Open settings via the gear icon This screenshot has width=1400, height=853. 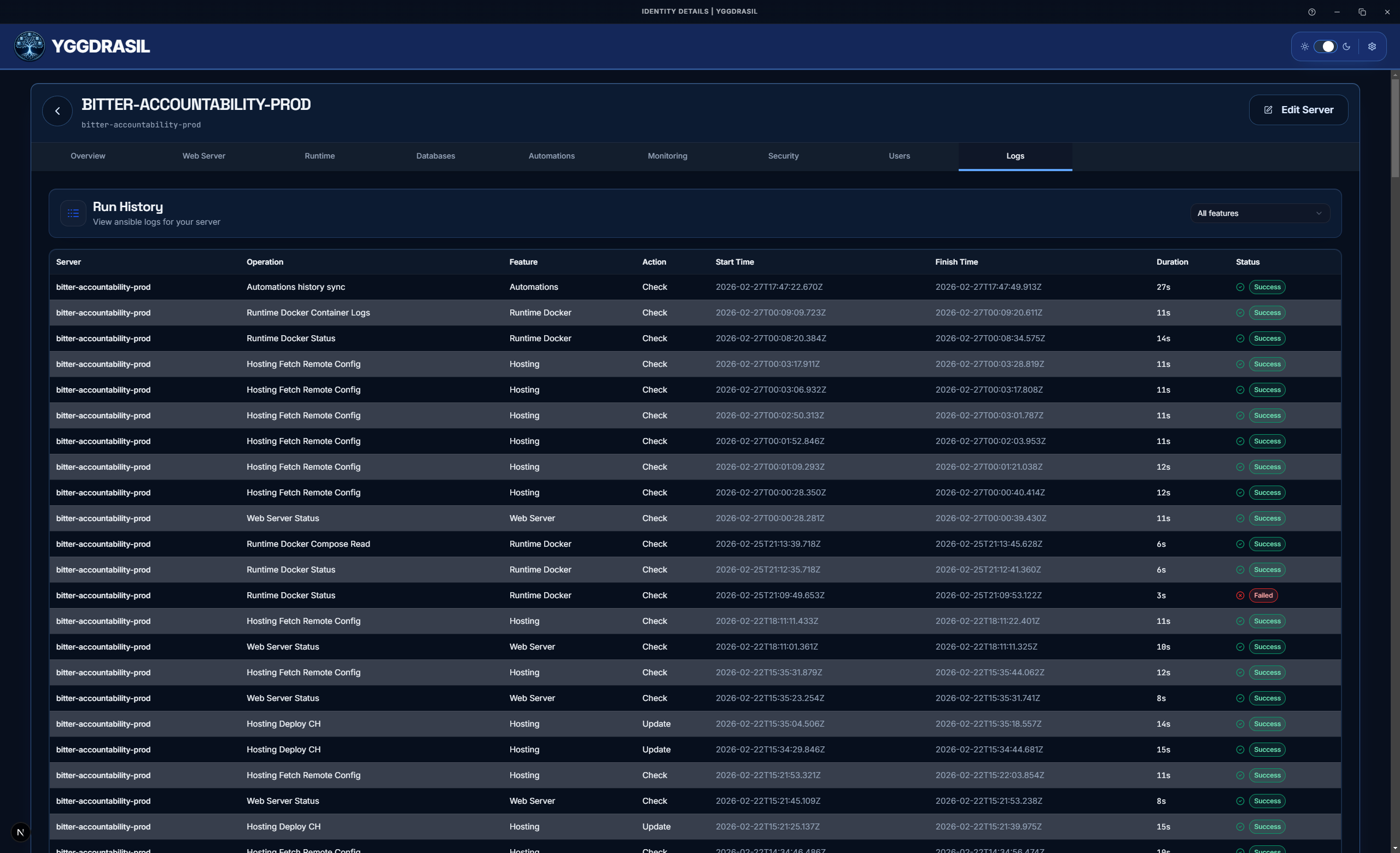pos(1372,46)
